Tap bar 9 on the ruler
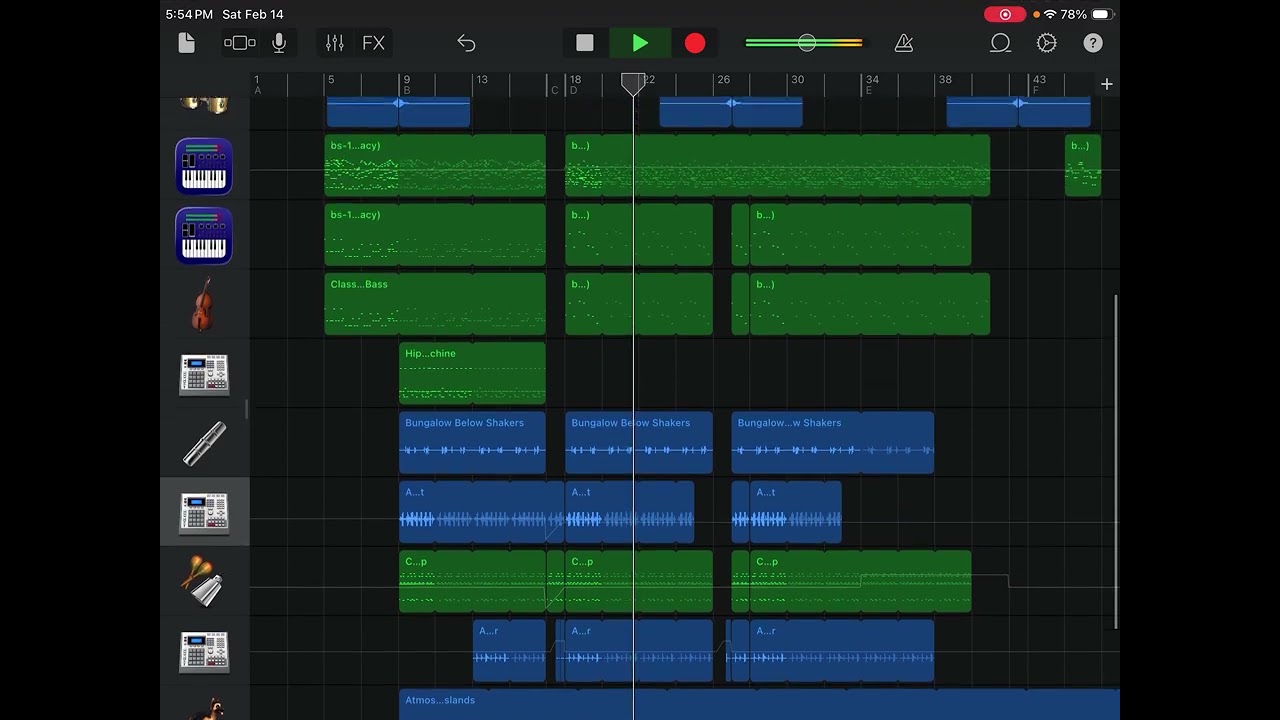This screenshot has width=1280, height=720. [405, 80]
